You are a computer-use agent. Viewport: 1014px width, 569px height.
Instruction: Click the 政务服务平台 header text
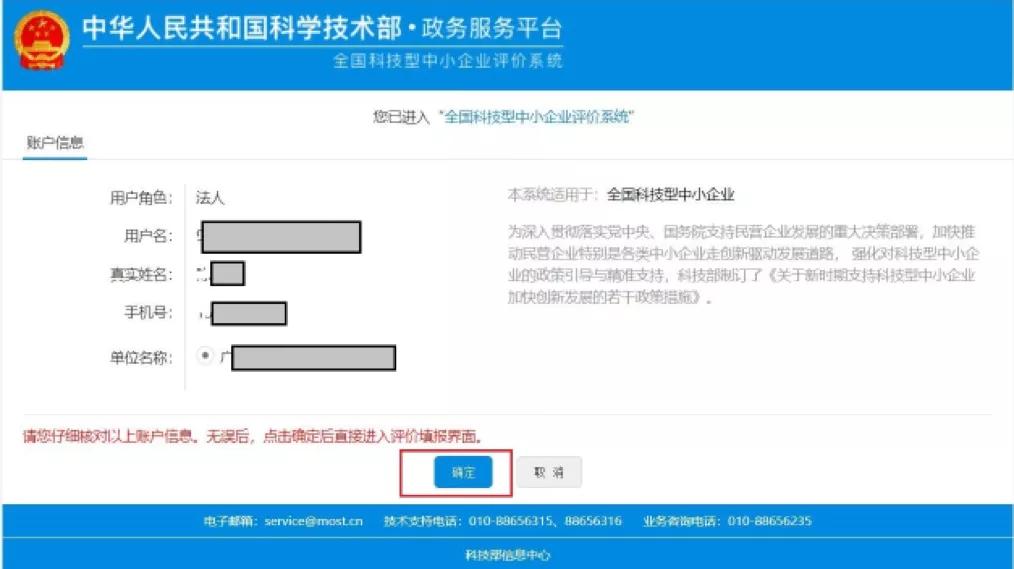click(x=491, y=28)
